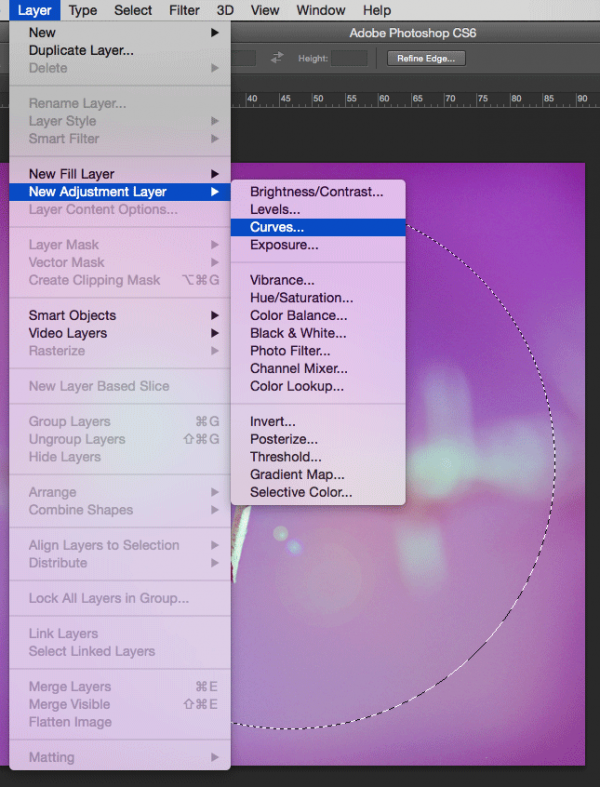Click the Refine Edge button
Viewport: 600px width, 787px height.
coord(426,58)
